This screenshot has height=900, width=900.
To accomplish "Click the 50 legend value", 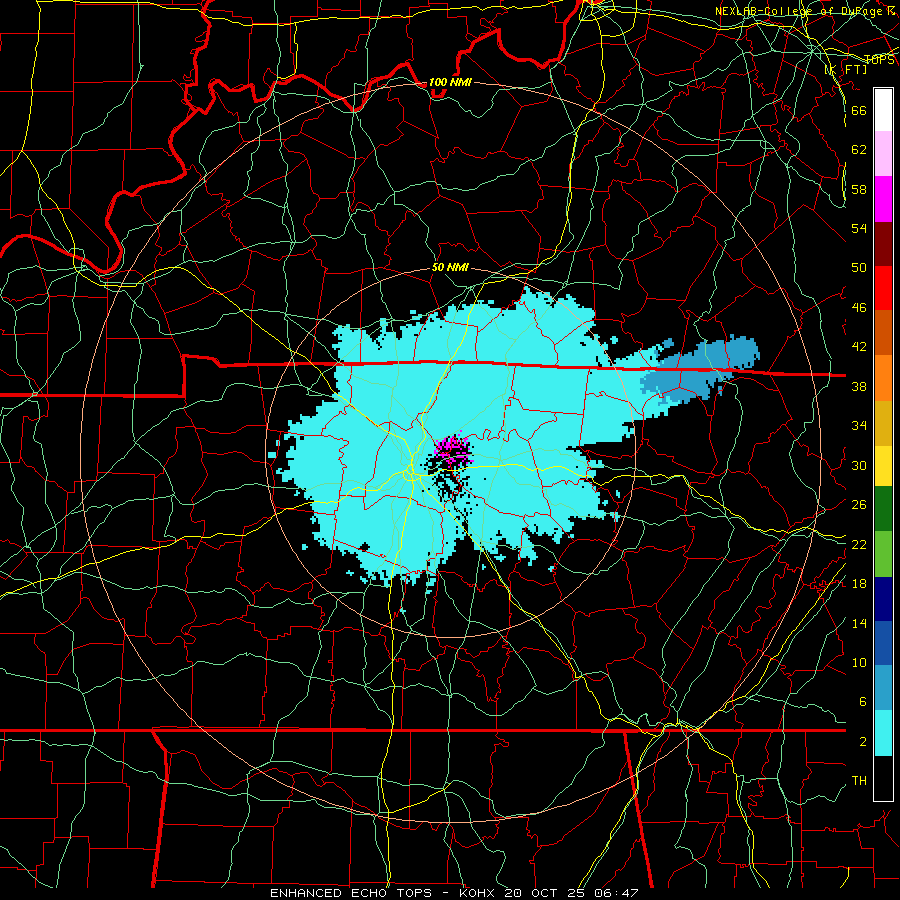I will [859, 267].
